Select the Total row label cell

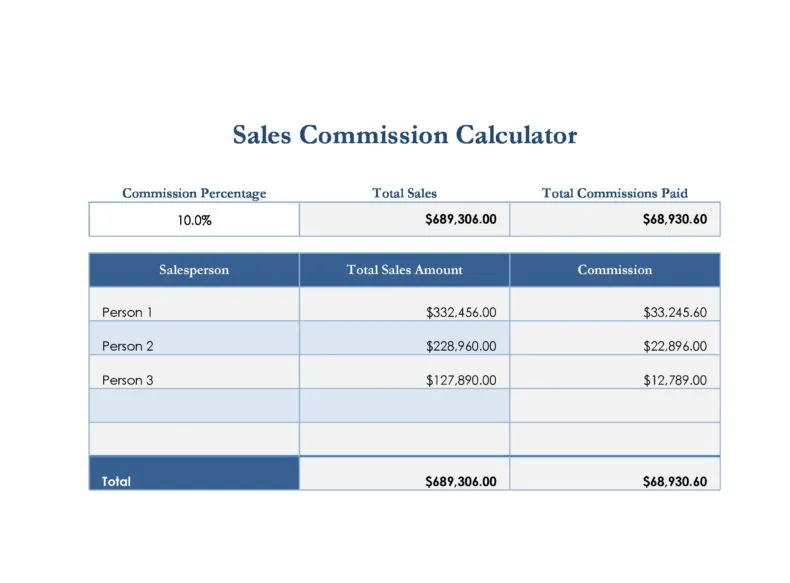[x=194, y=473]
